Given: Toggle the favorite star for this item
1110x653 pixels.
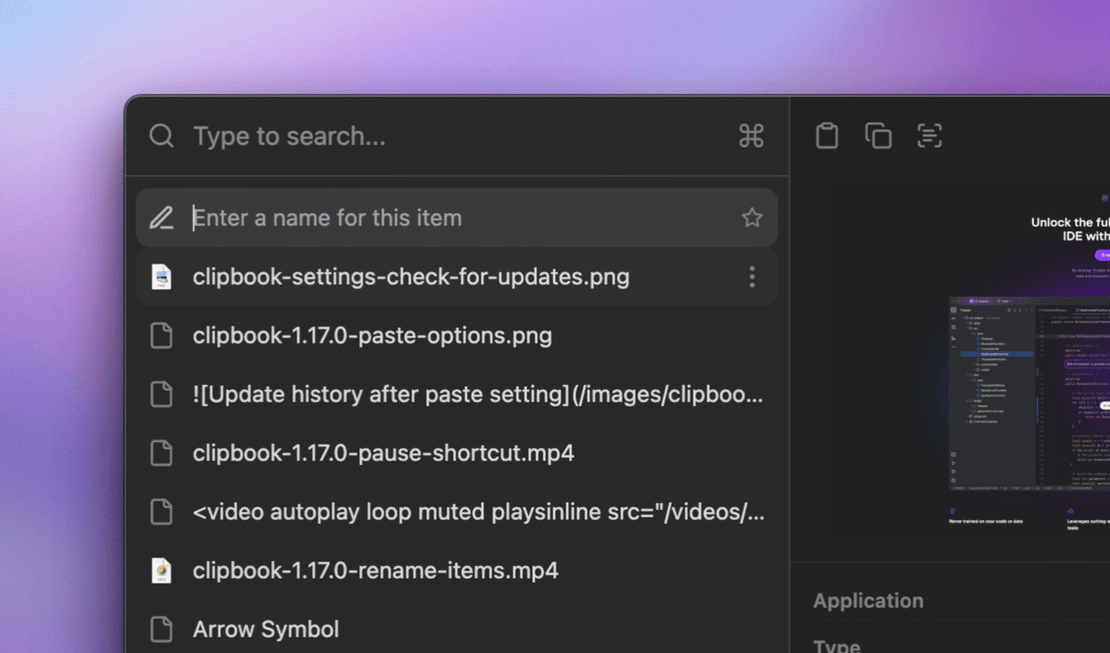Looking at the screenshot, I should tap(752, 217).
